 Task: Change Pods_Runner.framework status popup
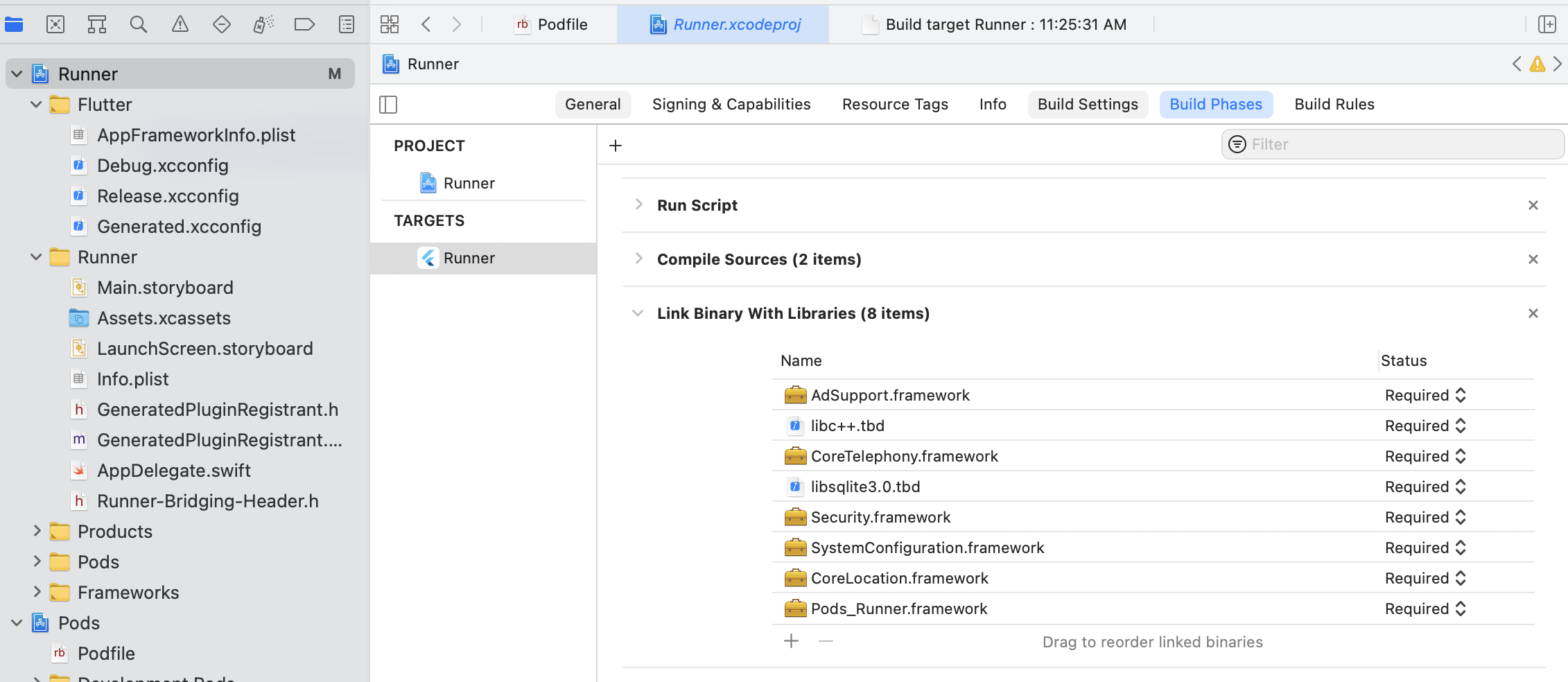1425,609
